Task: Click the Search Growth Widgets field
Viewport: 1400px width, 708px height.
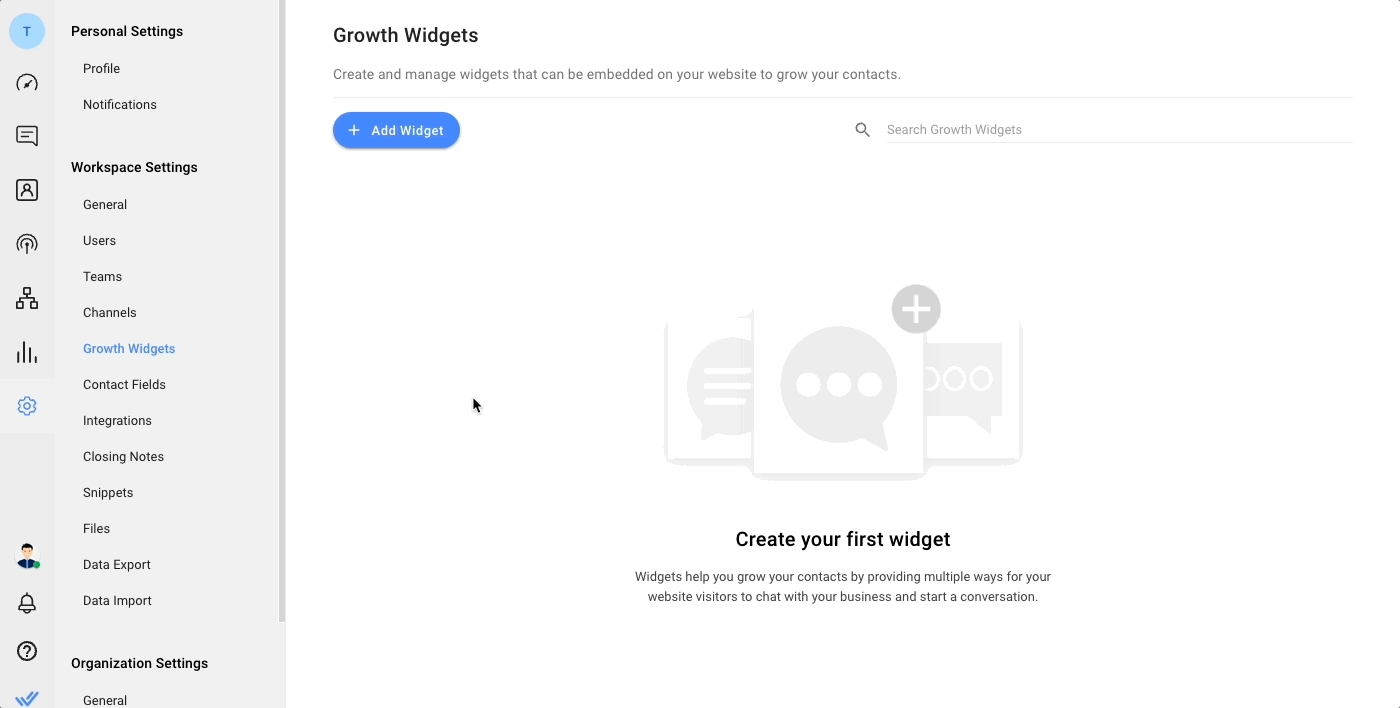Action: tap(1119, 130)
